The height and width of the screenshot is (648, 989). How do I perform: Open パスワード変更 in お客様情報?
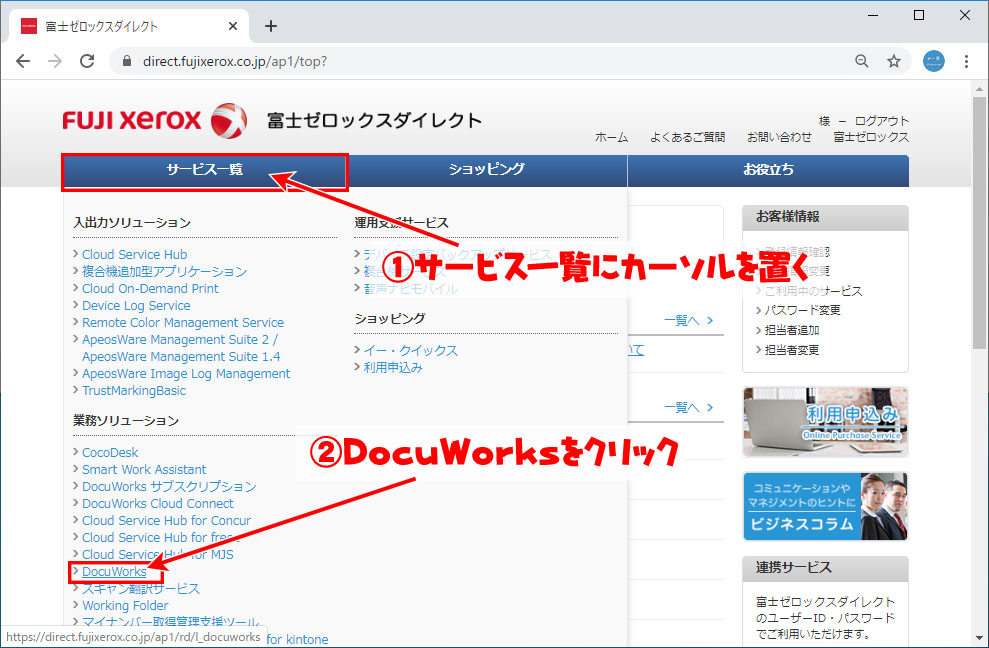click(x=802, y=310)
